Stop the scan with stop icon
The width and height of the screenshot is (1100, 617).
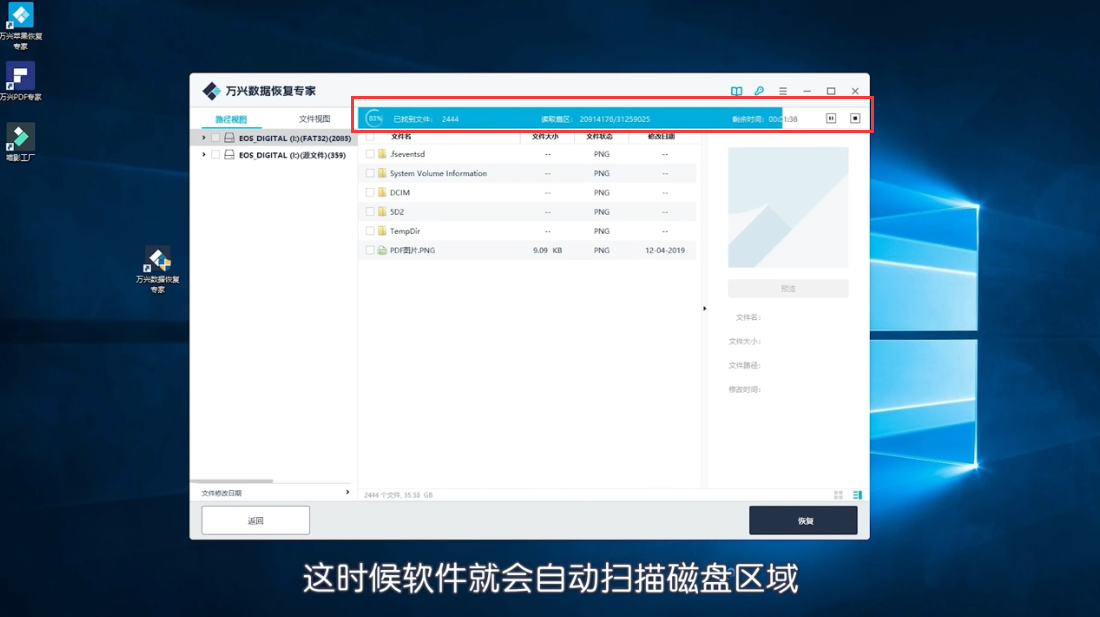[x=855, y=116]
